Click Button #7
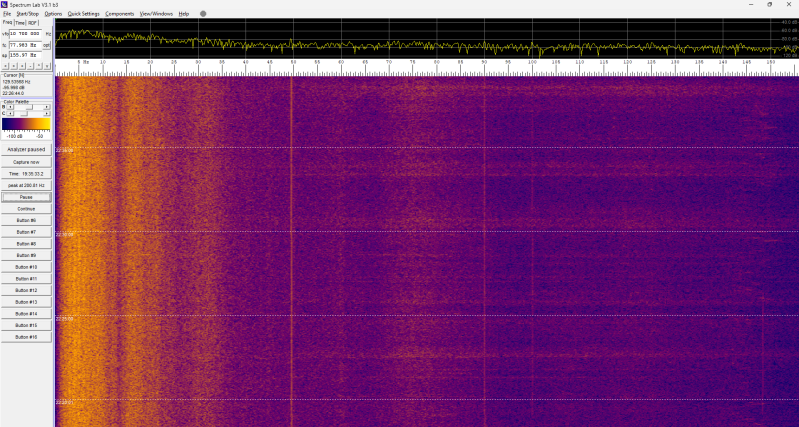This screenshot has width=799, height=427. point(26,232)
